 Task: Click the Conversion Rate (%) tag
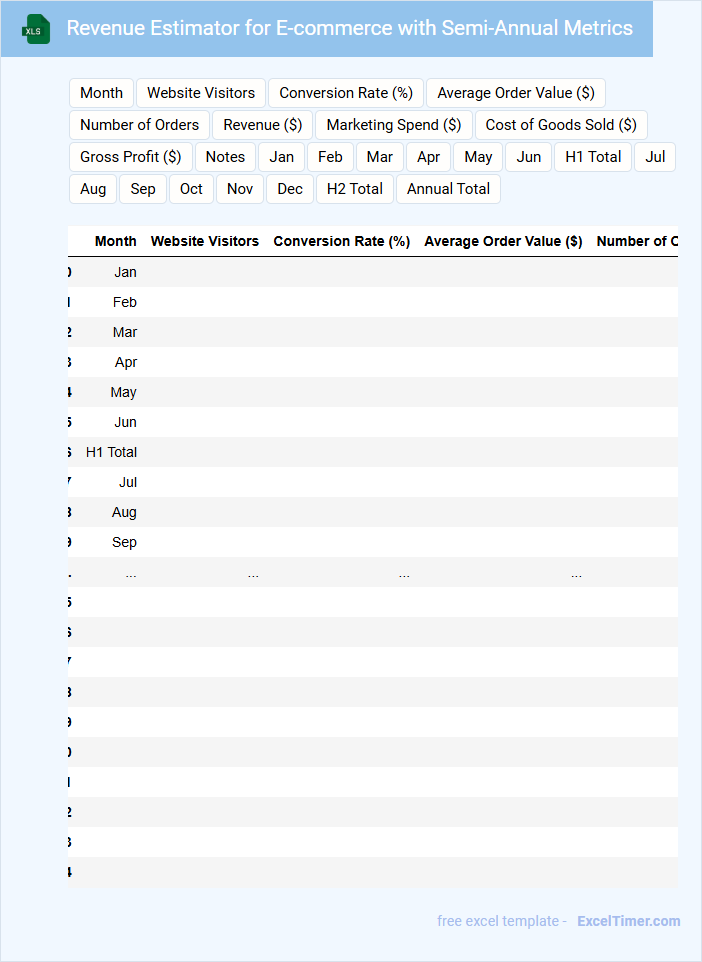click(346, 93)
